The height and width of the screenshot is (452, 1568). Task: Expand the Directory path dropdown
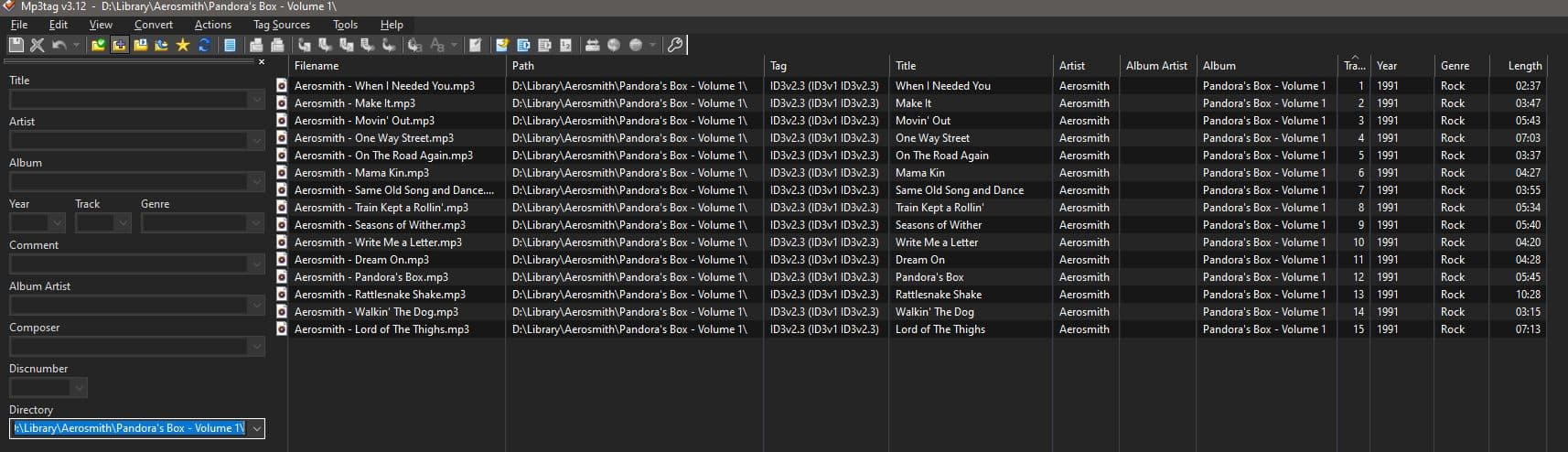coord(256,428)
